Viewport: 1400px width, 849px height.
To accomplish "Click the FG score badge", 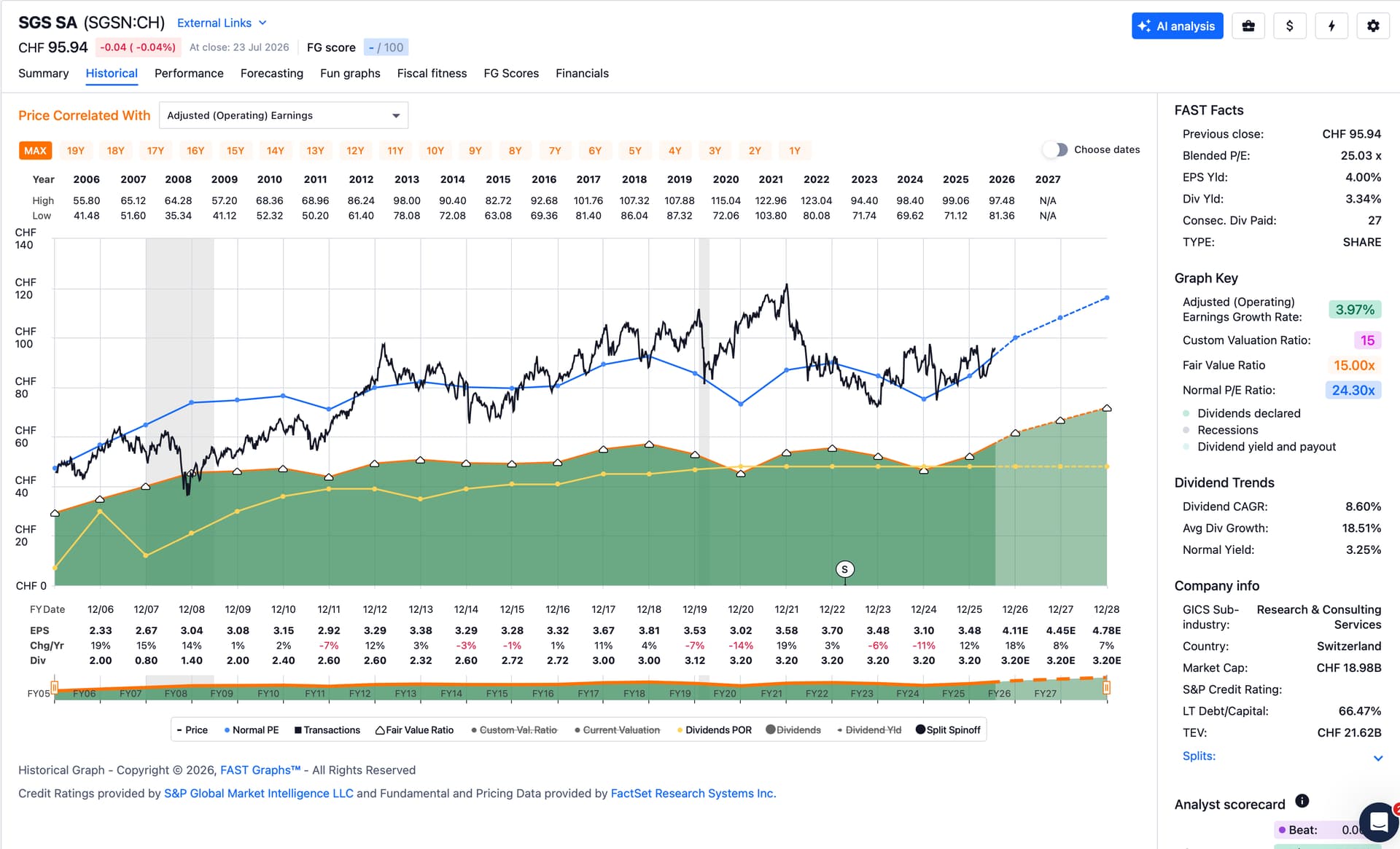I will pyautogui.click(x=386, y=47).
